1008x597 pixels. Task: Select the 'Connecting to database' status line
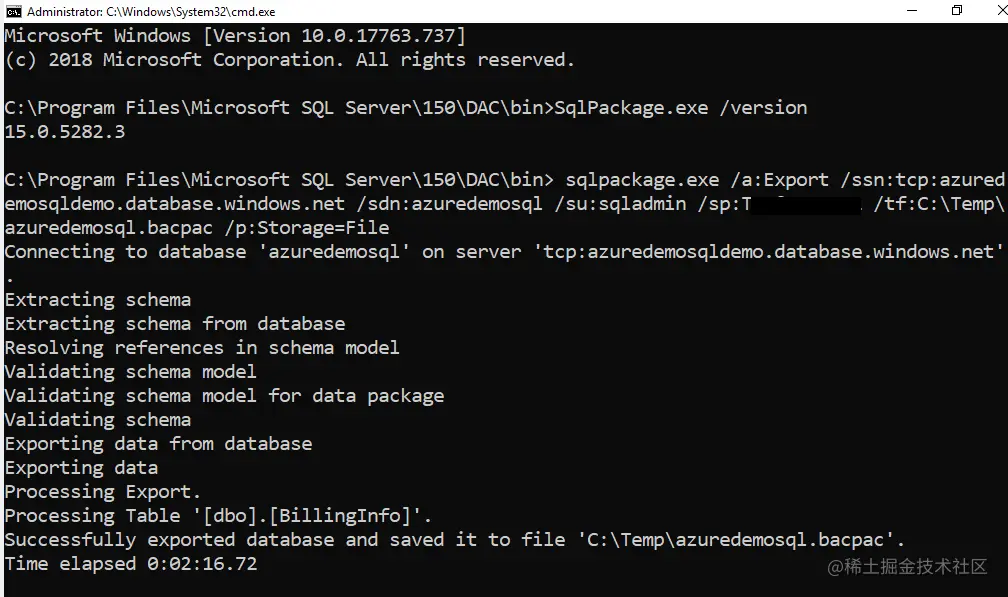pos(300,251)
